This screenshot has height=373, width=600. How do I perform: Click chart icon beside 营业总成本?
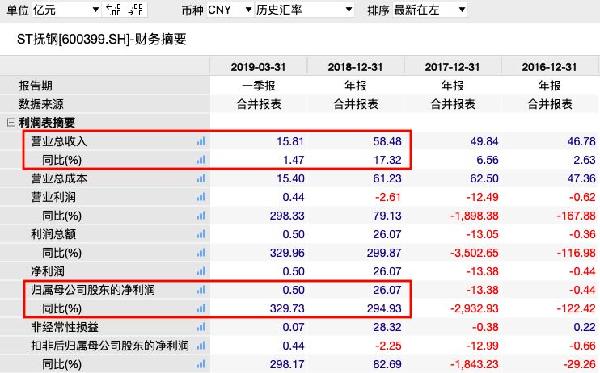[201, 178]
